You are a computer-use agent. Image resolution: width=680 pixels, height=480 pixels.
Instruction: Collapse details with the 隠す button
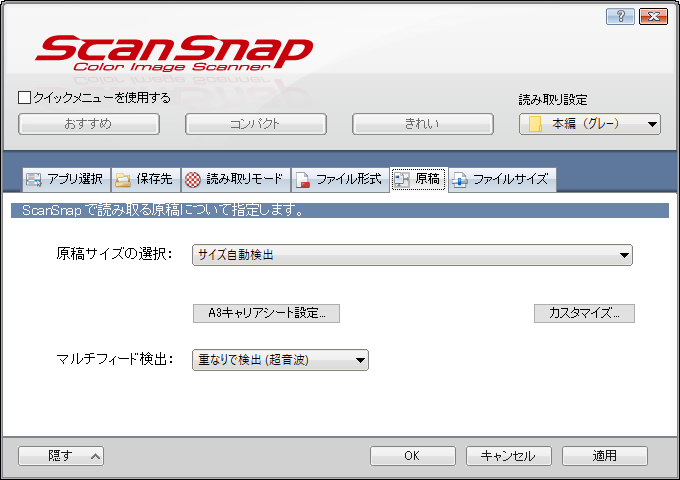click(x=61, y=456)
